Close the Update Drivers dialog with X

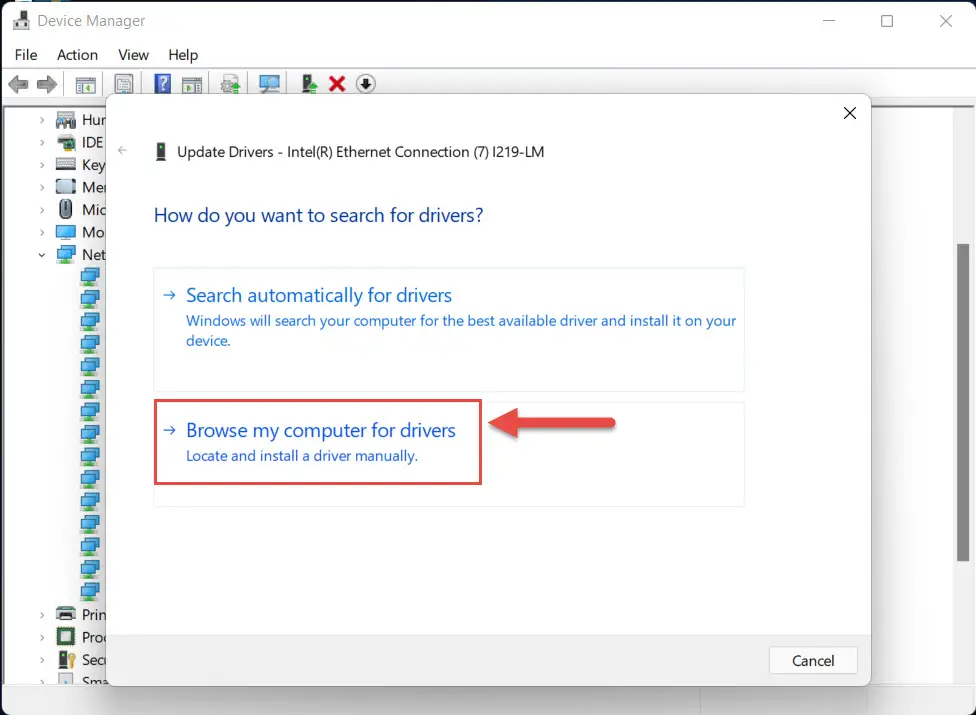coord(850,113)
